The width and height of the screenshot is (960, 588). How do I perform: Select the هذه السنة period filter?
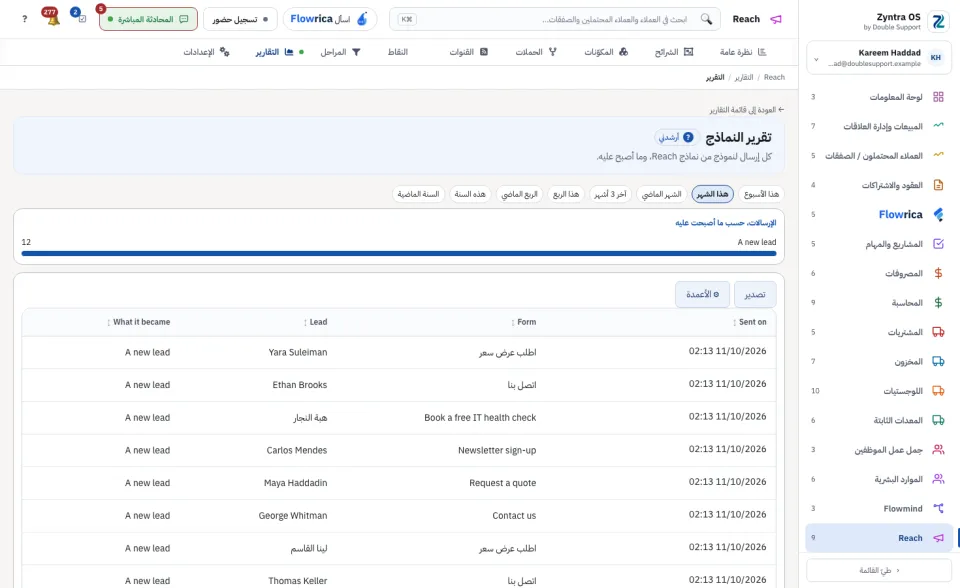[x=470, y=194]
